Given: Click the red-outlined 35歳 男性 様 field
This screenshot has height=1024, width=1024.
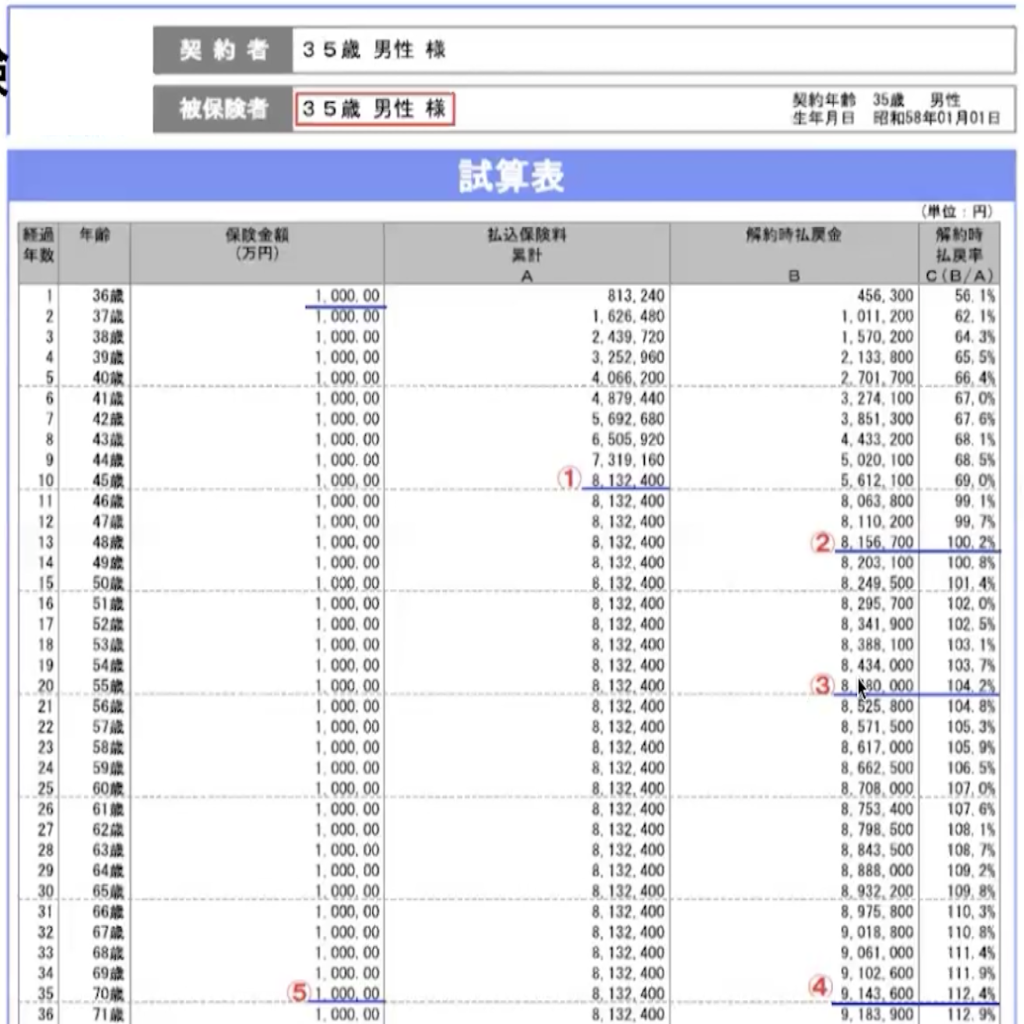Looking at the screenshot, I should coord(374,109).
